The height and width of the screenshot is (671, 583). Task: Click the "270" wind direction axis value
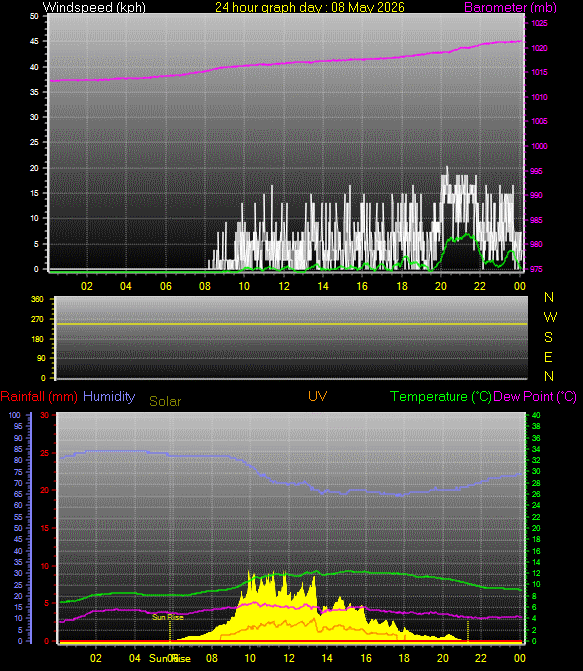pos(37,319)
